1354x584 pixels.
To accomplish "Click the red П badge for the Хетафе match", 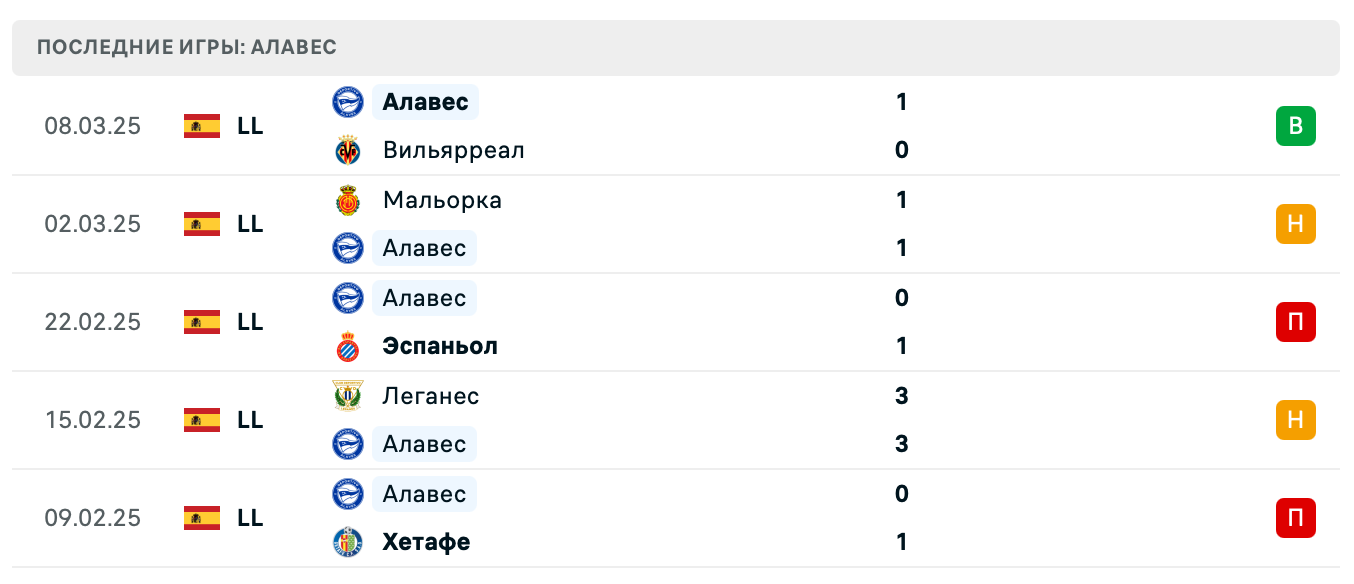I will [1295, 518].
